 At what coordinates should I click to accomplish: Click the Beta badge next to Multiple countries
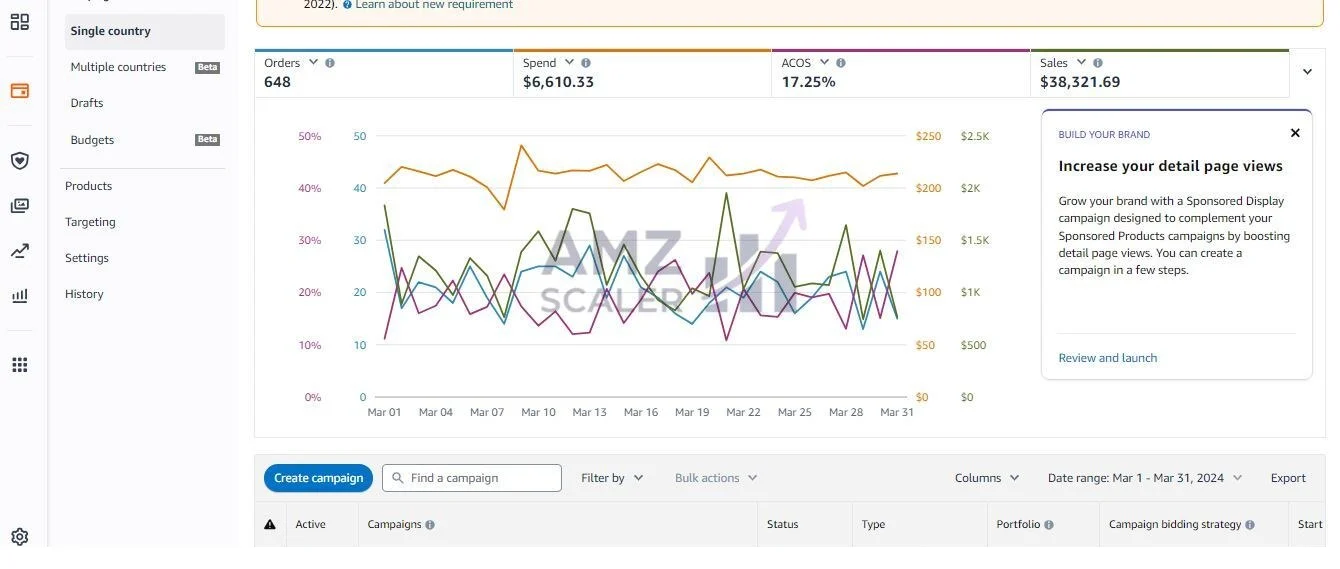[207, 68]
